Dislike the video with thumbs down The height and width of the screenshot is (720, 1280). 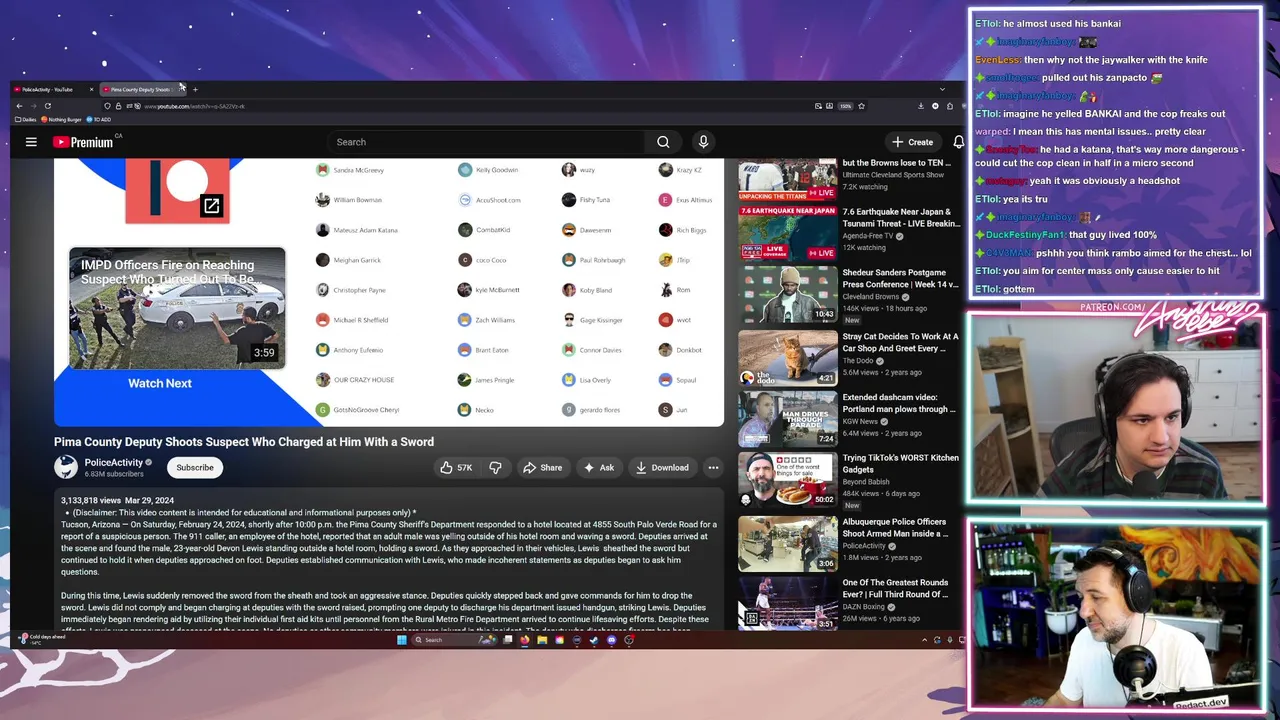pyautogui.click(x=495, y=467)
